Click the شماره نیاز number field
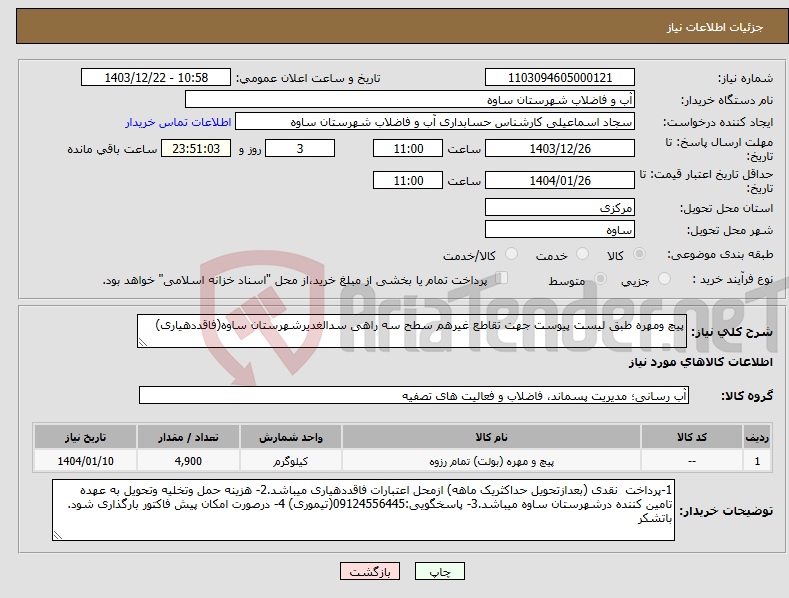 pyautogui.click(x=560, y=78)
